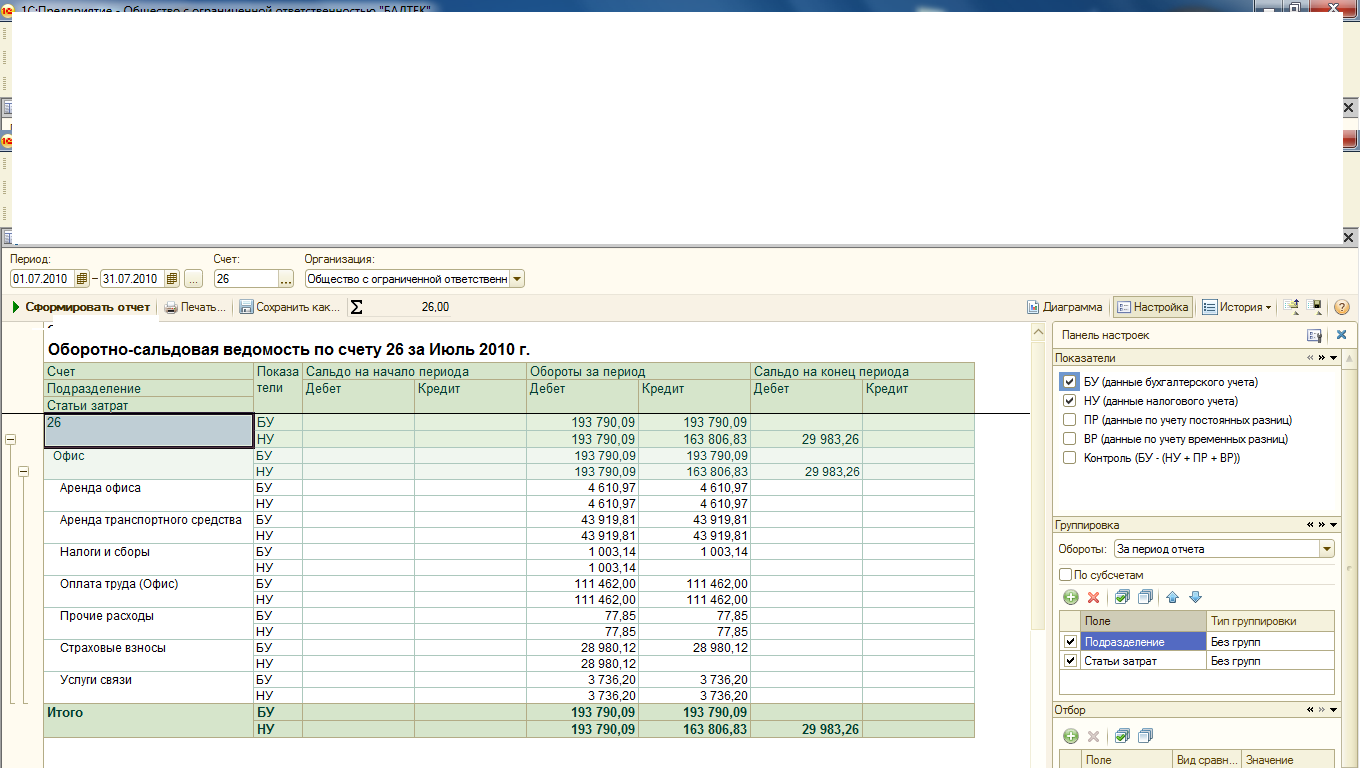The width and height of the screenshot is (1360, 768).
Task: Open the История dropdown menu
Action: (1236, 307)
